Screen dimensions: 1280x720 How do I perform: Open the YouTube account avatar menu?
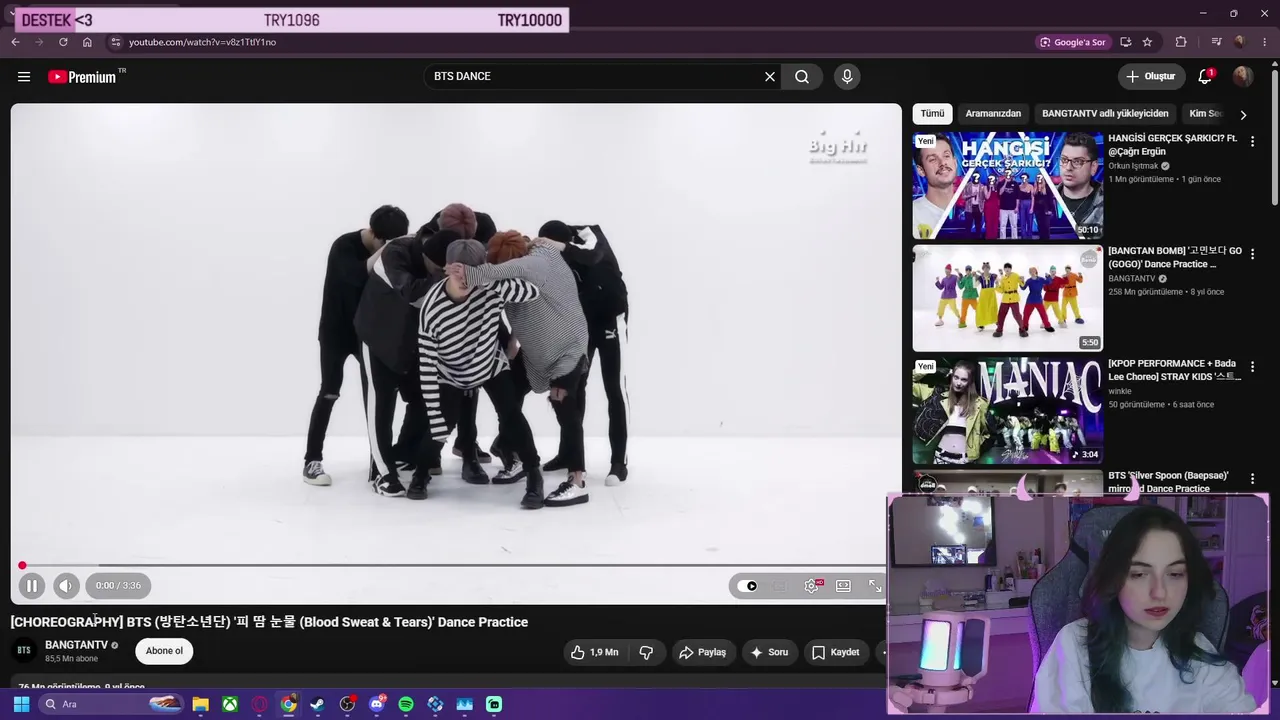coord(1243,77)
